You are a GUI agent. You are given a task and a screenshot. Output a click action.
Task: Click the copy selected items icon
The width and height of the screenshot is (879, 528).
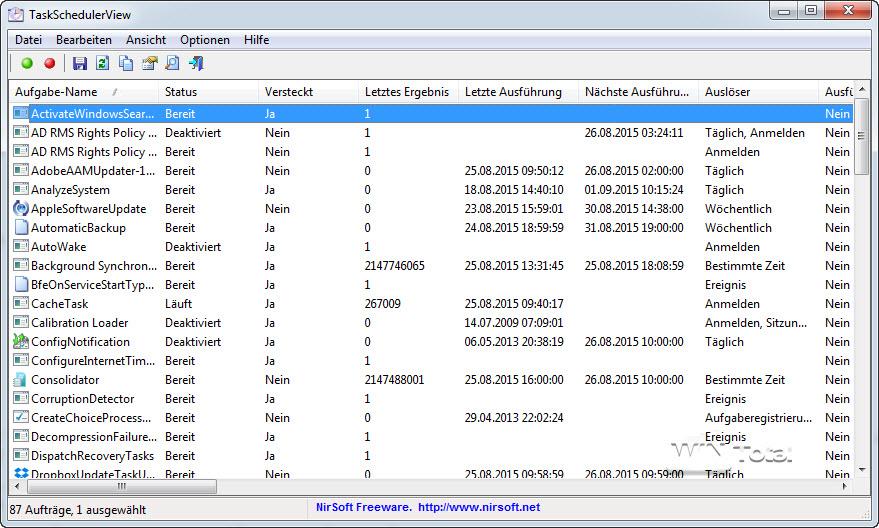[x=126, y=63]
